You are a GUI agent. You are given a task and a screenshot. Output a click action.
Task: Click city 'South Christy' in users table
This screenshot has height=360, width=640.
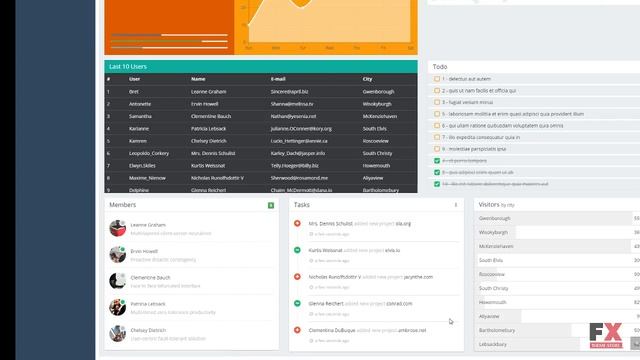coord(377,153)
